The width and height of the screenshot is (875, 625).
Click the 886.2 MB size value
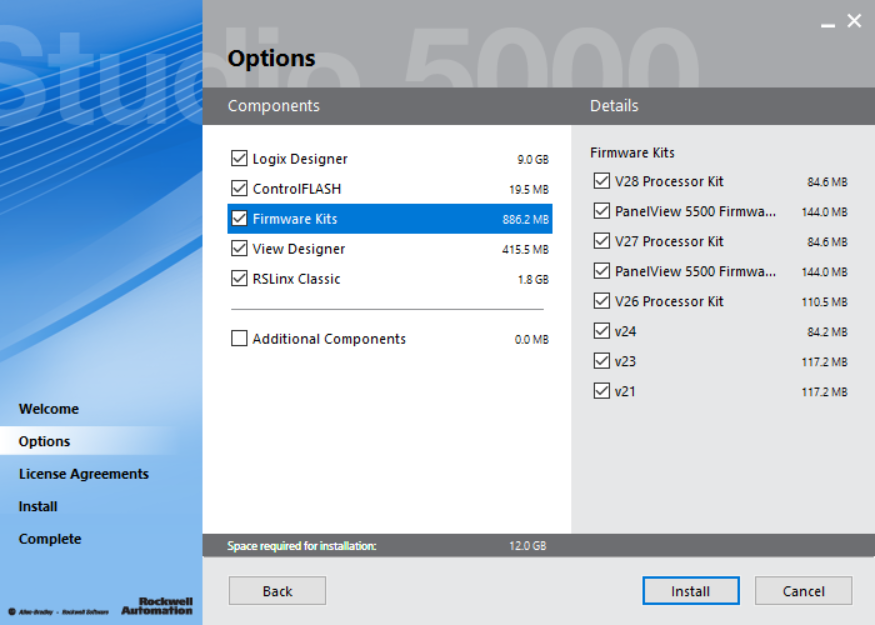point(526,219)
